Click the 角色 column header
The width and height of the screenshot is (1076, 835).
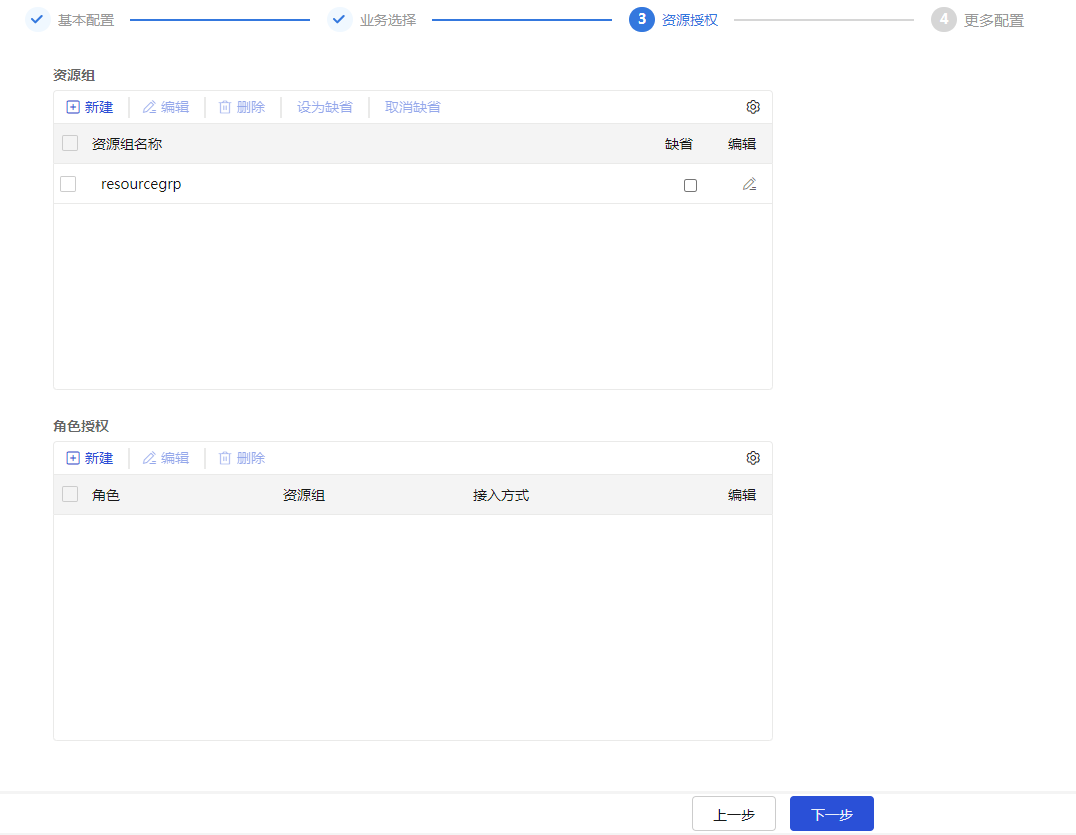[x=106, y=495]
